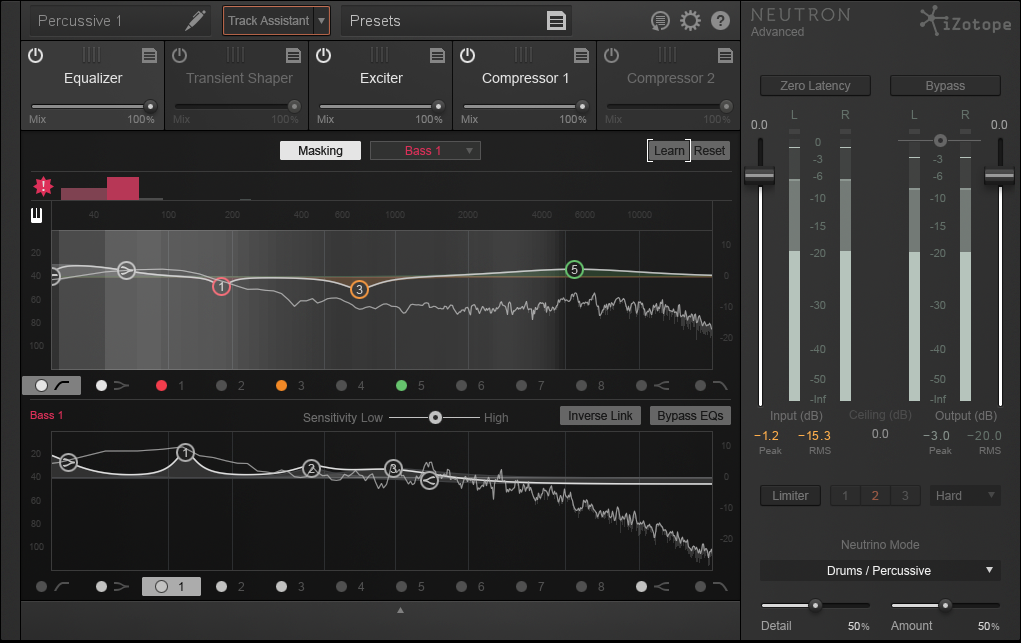Image resolution: width=1021 pixels, height=643 pixels.
Task: Collapse panel using bottom triangle arrow
Action: pos(400,610)
